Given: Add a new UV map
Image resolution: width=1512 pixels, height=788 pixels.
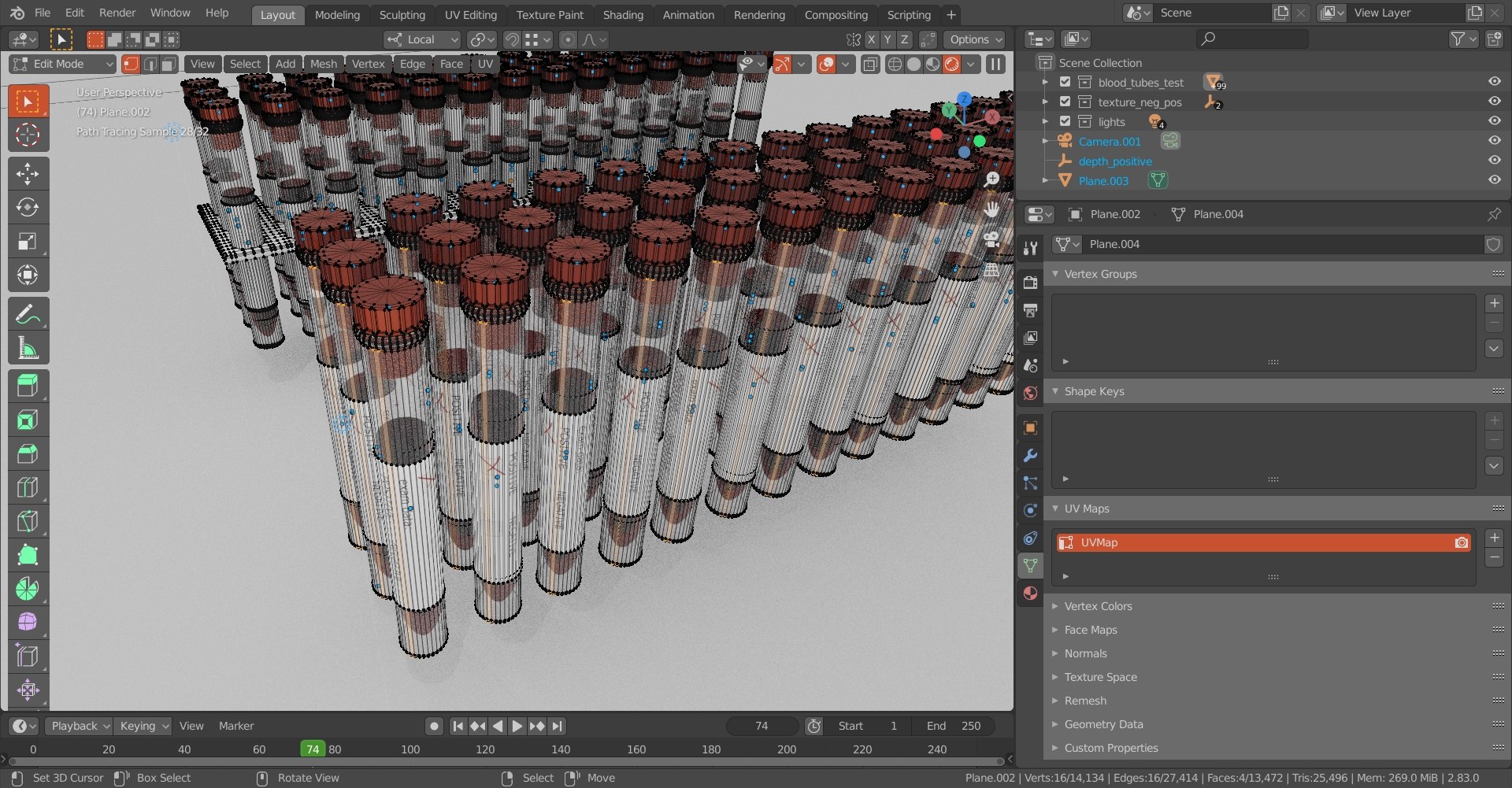Looking at the screenshot, I should (1494, 538).
